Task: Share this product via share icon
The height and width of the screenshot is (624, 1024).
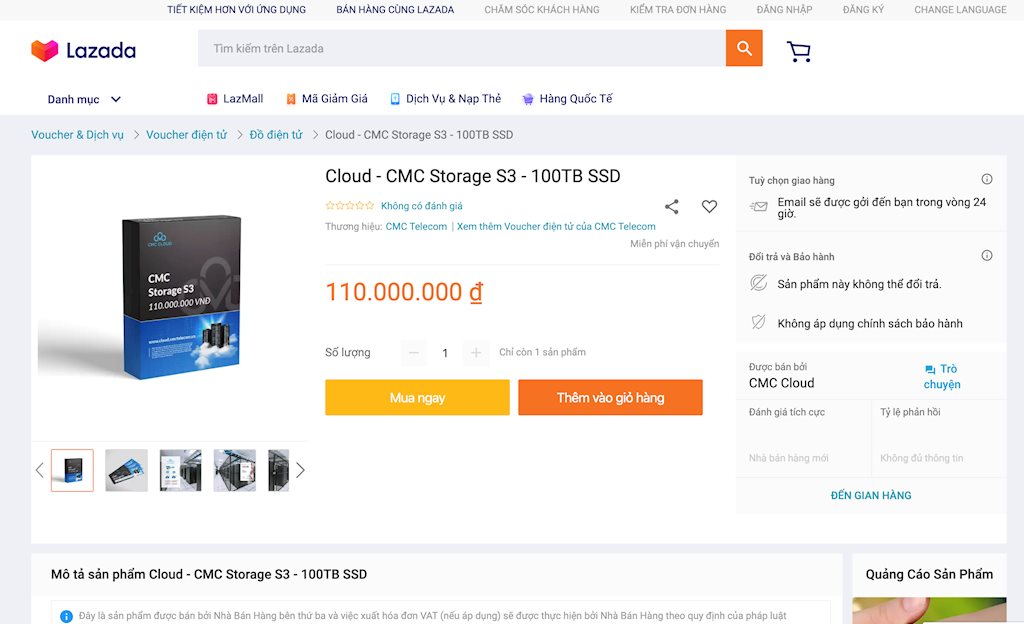Action: (672, 207)
